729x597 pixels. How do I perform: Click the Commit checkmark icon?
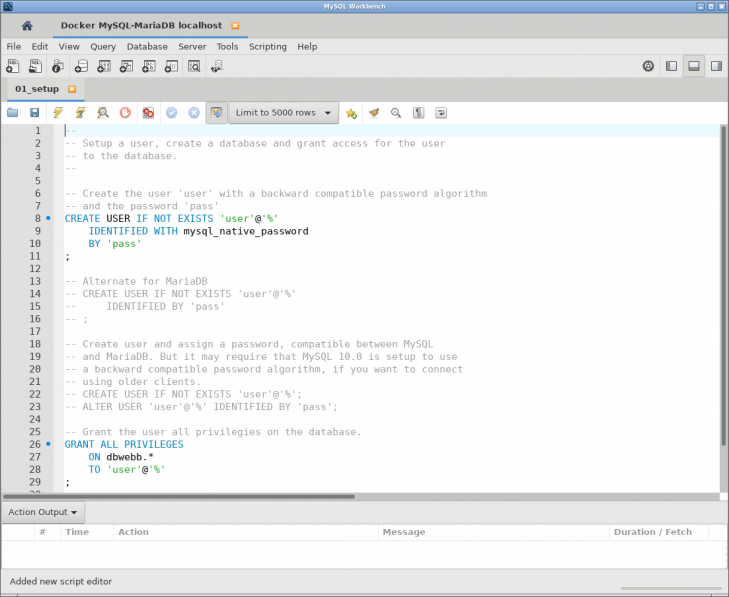172,113
